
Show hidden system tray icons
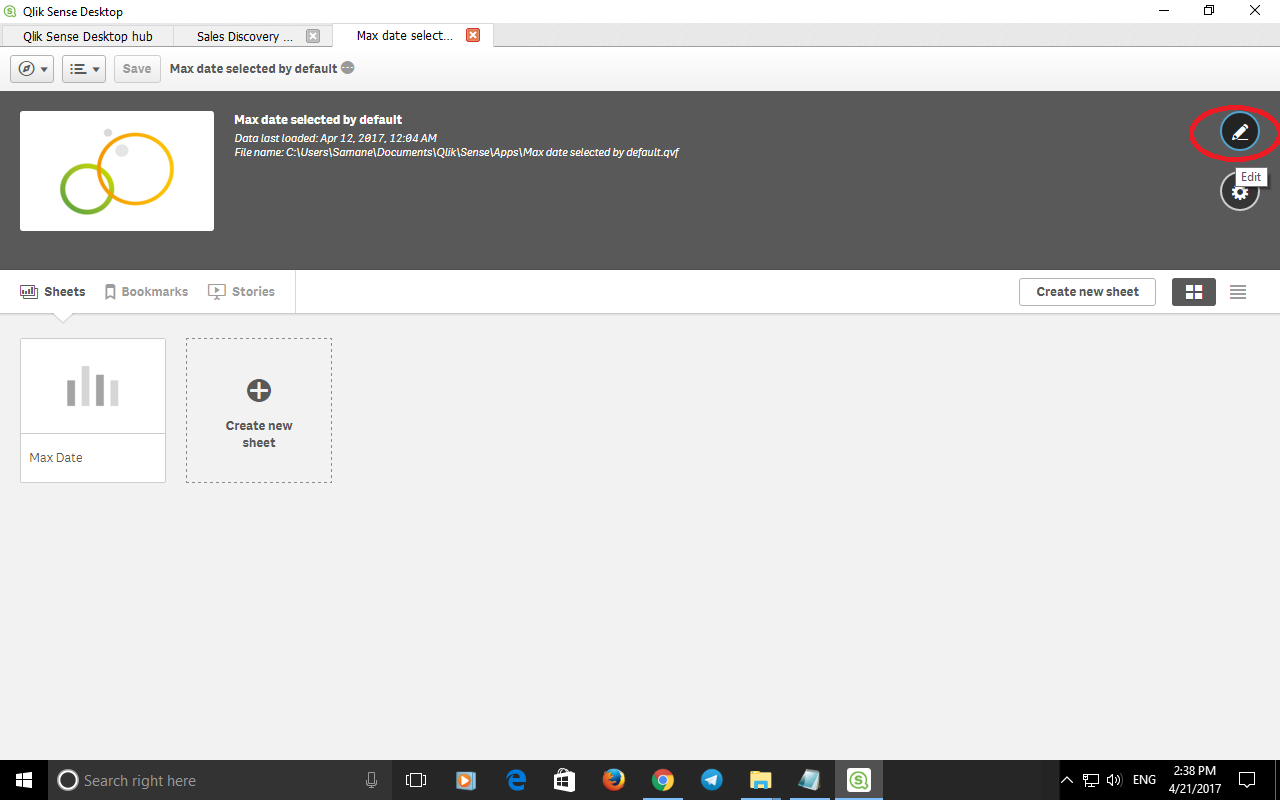tap(1066, 780)
